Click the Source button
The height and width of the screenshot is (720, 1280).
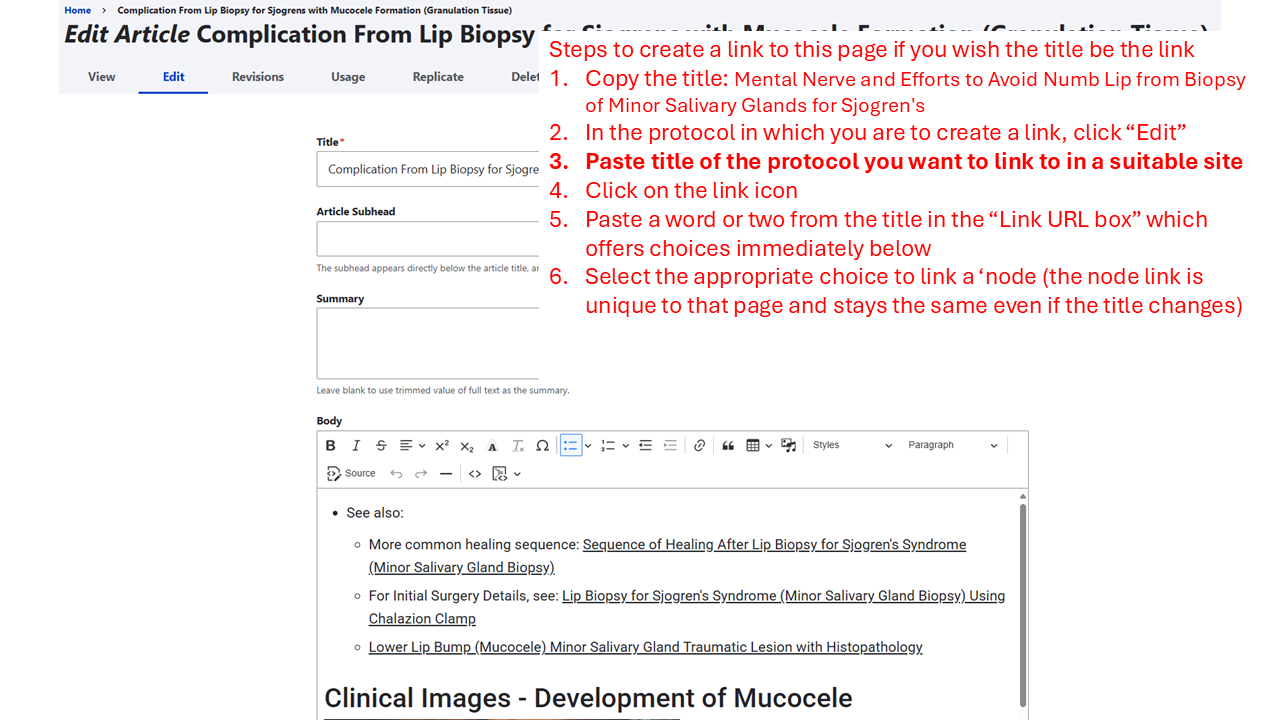[351, 474]
